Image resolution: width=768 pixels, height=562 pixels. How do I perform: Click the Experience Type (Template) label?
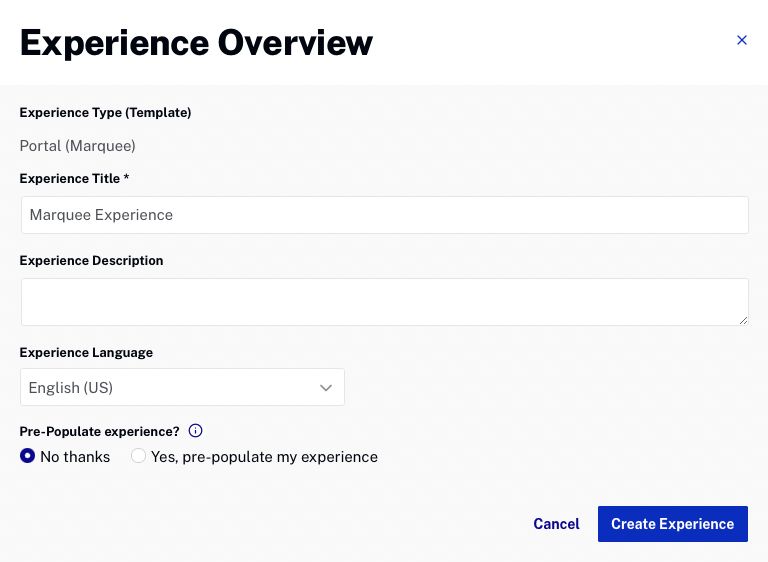105,113
